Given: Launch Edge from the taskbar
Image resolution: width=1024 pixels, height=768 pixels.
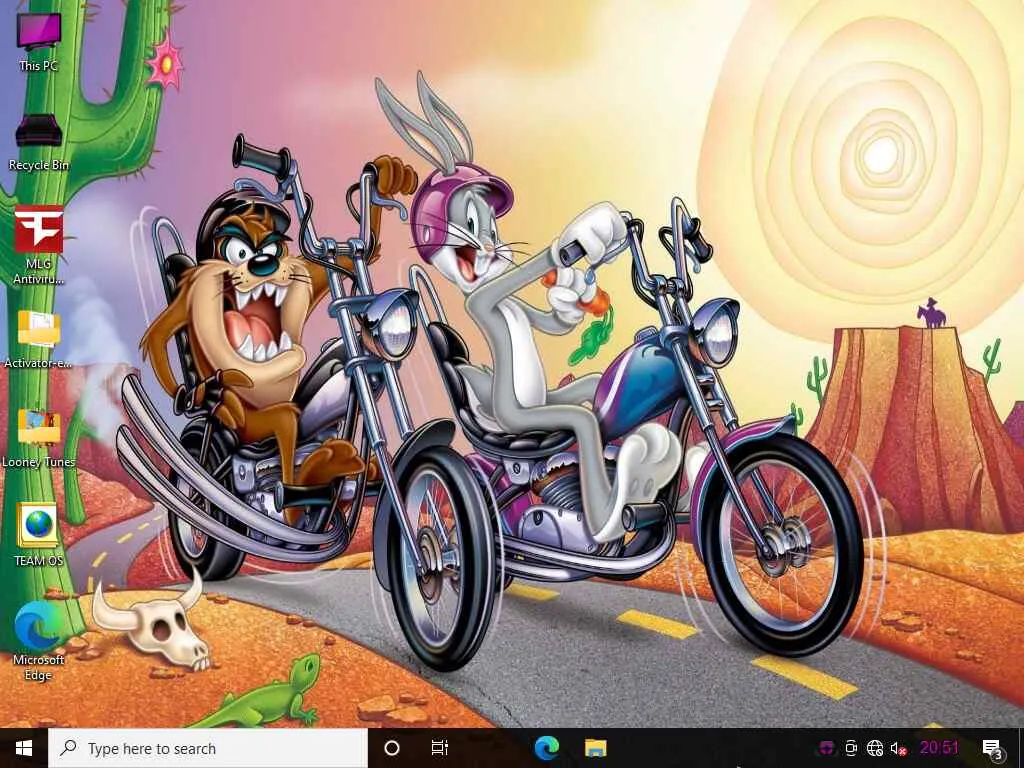Looking at the screenshot, I should 547,748.
